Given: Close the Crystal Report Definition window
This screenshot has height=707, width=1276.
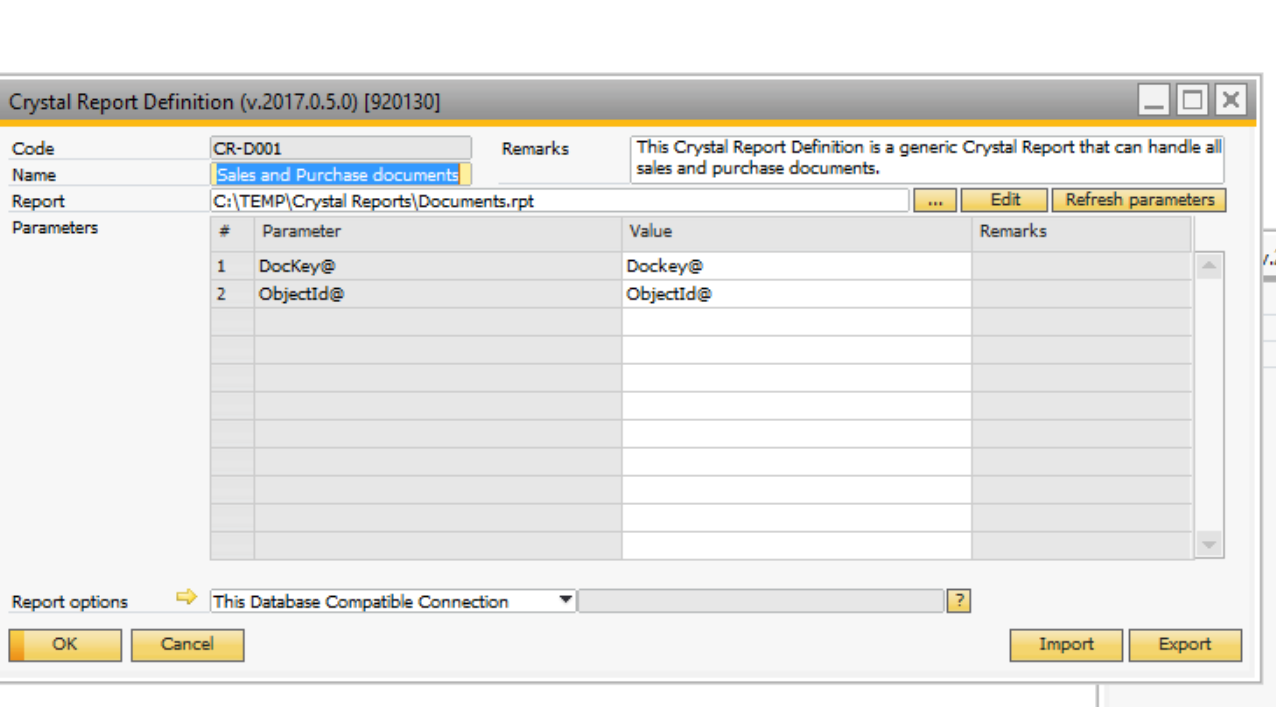Looking at the screenshot, I should [1231, 100].
